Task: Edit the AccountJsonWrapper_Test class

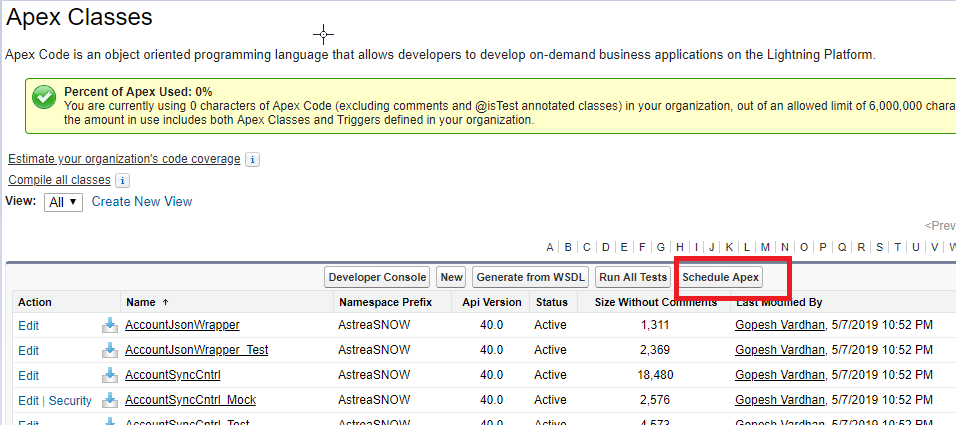Action: click(29, 351)
